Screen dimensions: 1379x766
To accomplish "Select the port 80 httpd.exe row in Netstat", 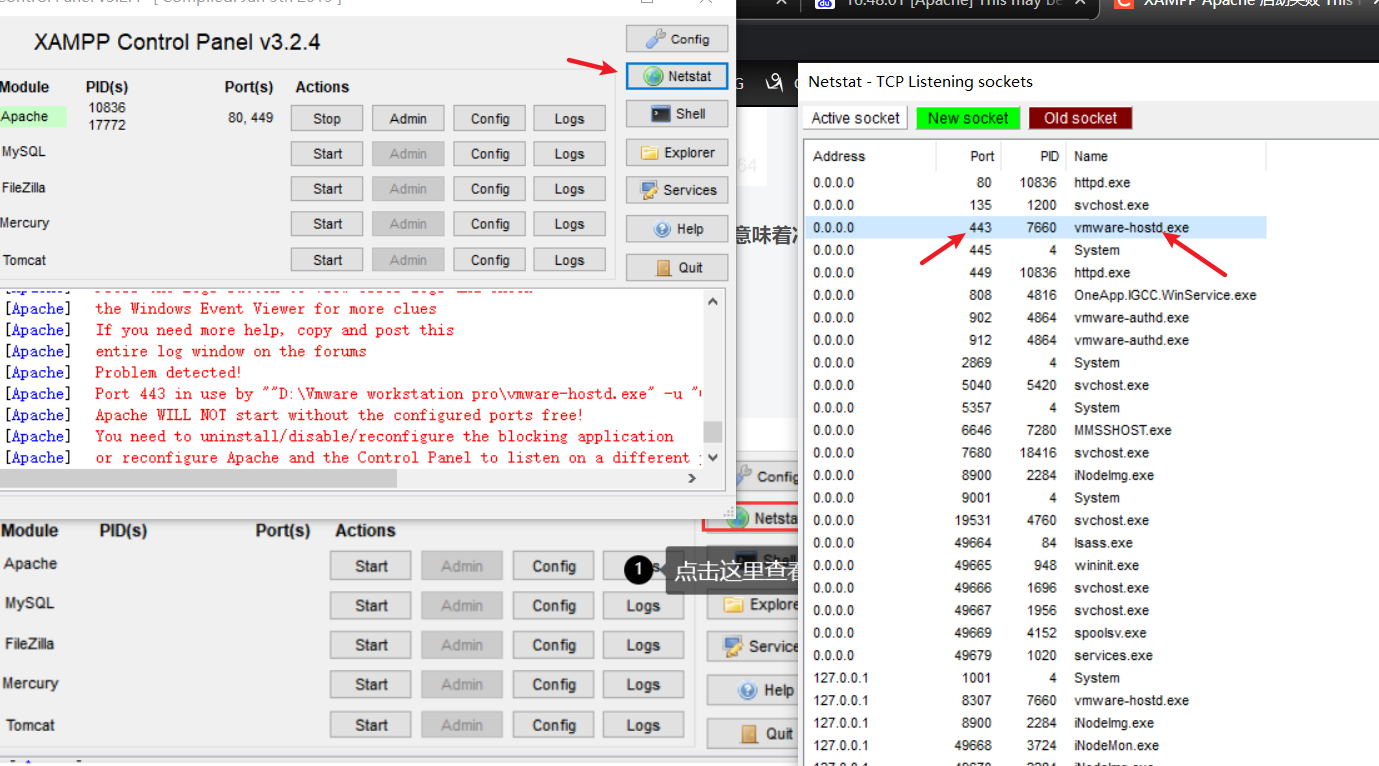I will (x=1035, y=182).
